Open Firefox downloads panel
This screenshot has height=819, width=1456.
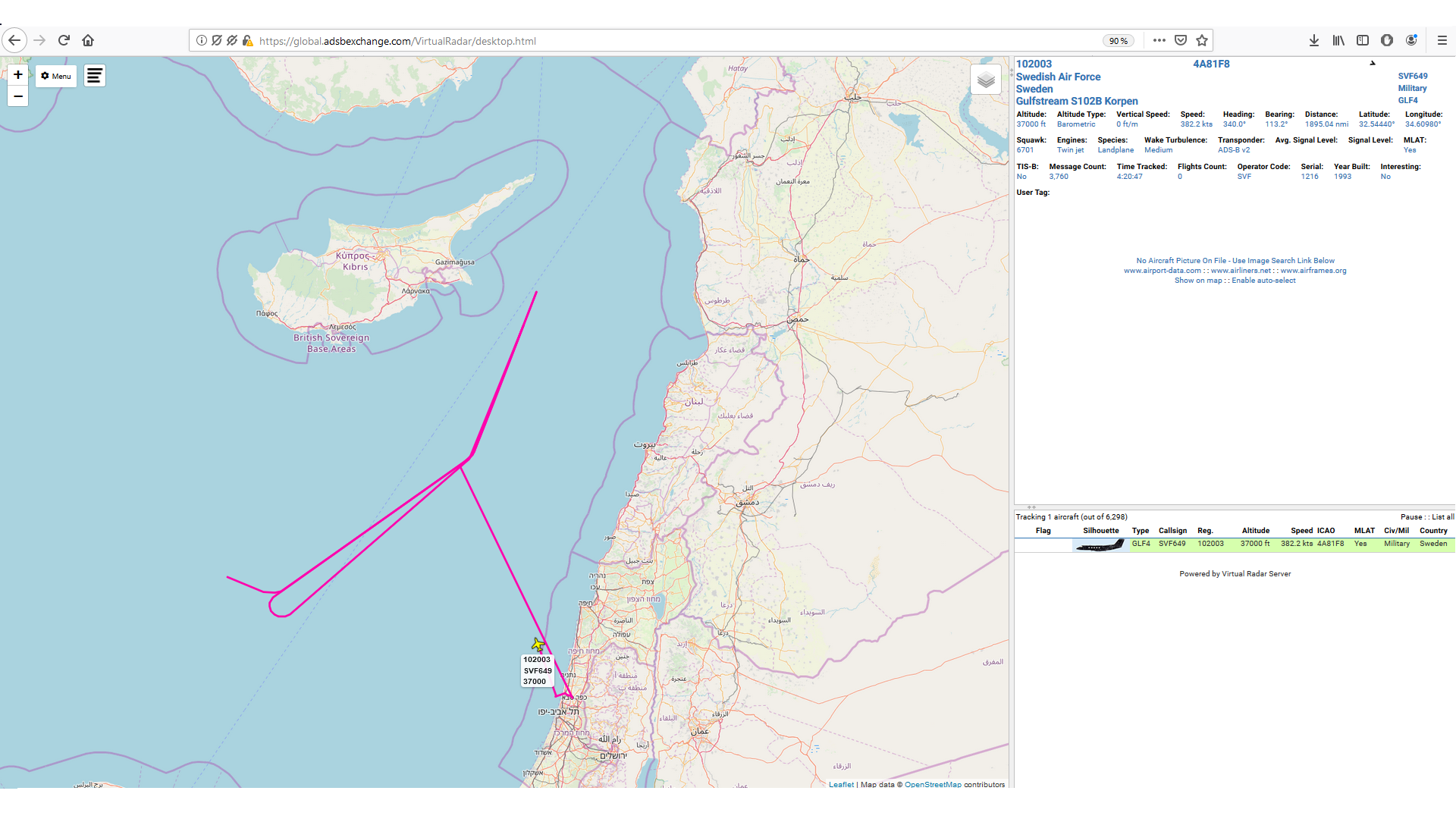pos(1313,40)
